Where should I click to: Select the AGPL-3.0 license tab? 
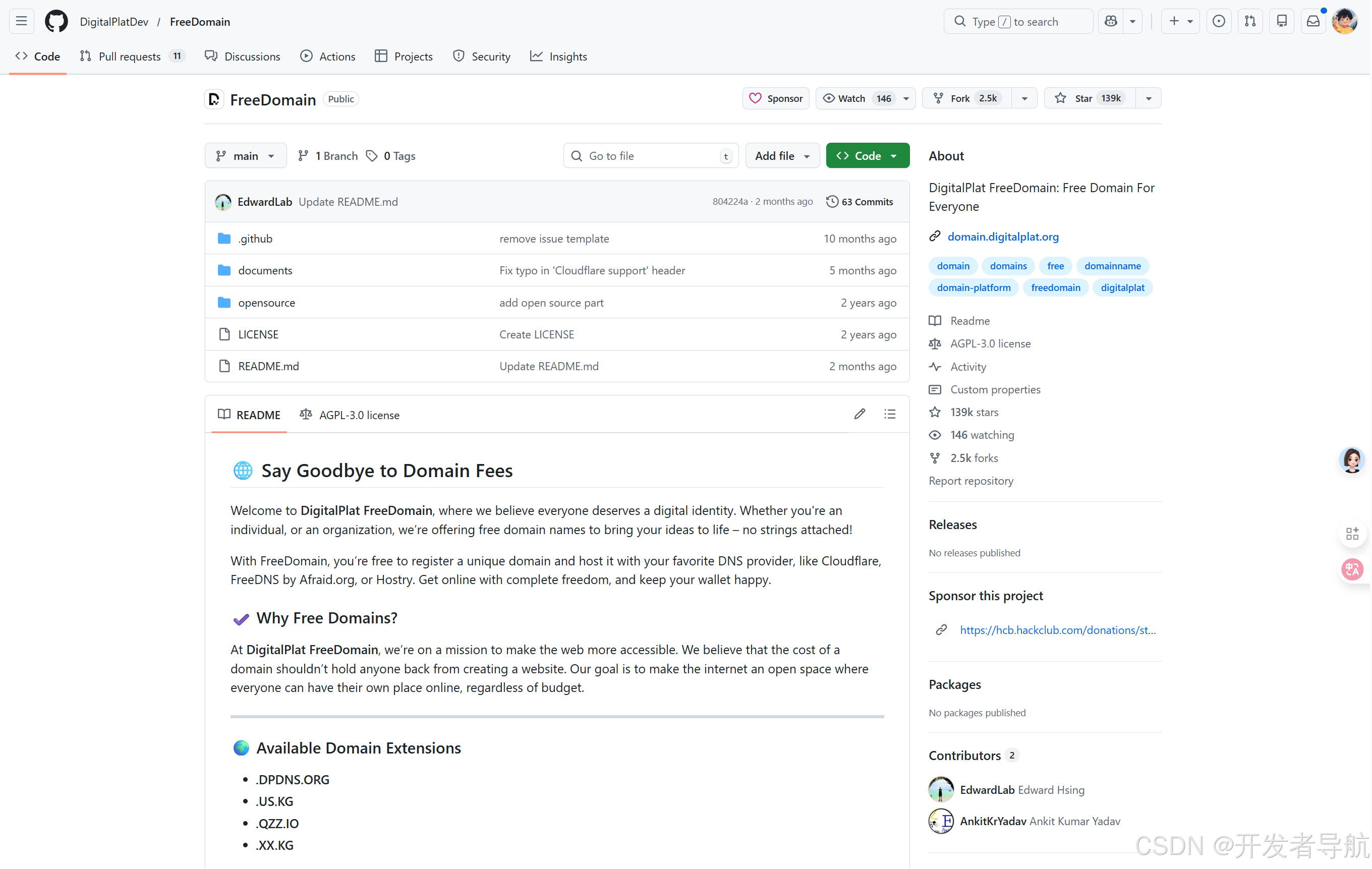(x=350, y=414)
